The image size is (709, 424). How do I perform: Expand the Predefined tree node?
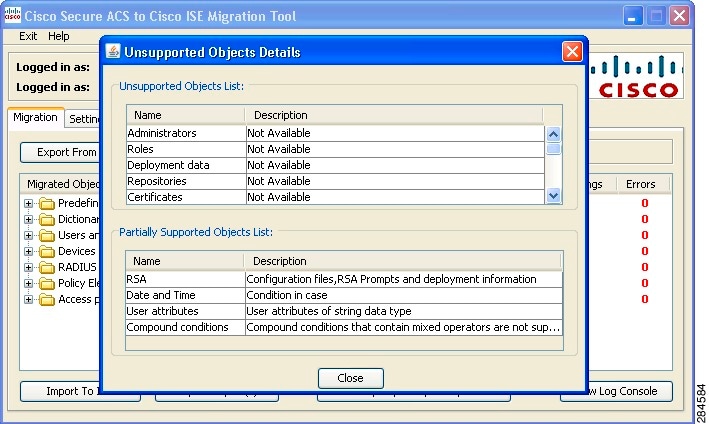pos(28,203)
